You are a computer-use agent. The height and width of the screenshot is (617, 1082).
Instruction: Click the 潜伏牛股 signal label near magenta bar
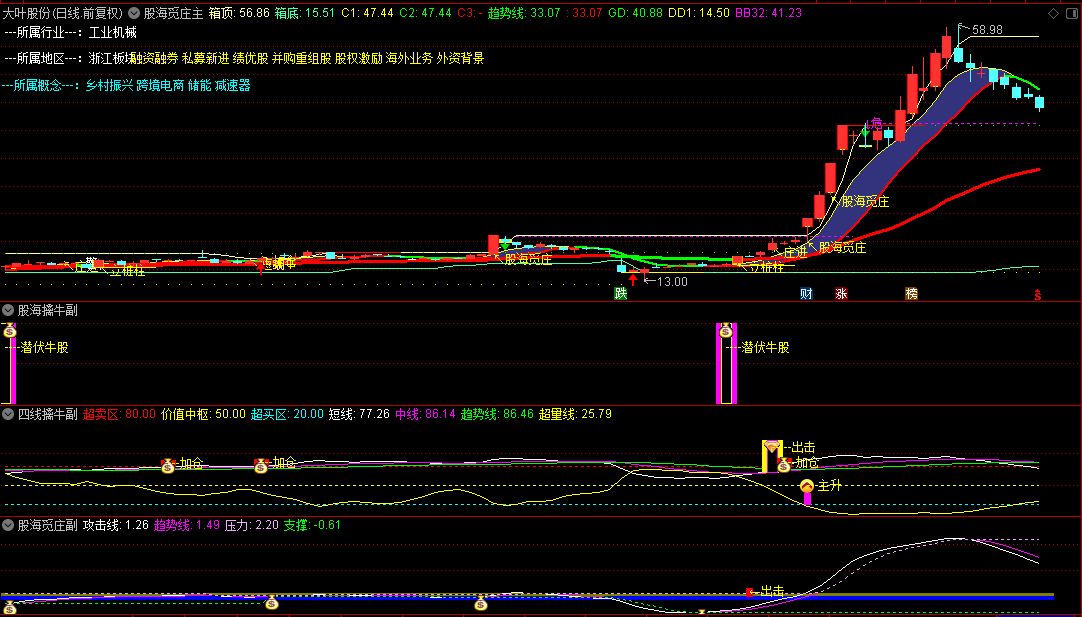coord(765,347)
